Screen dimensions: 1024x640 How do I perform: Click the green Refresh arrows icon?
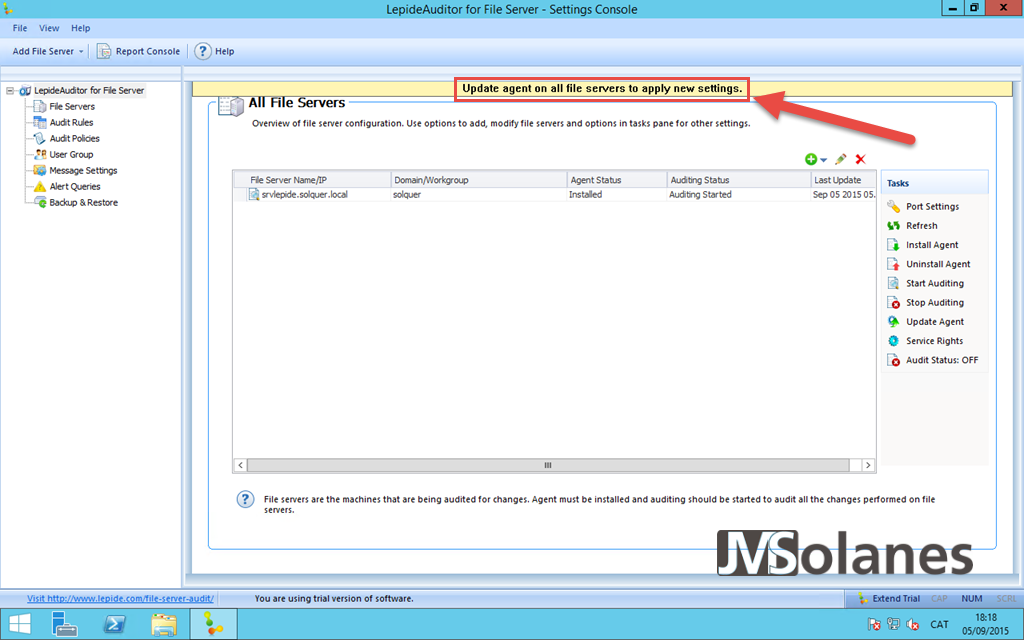(x=893, y=226)
